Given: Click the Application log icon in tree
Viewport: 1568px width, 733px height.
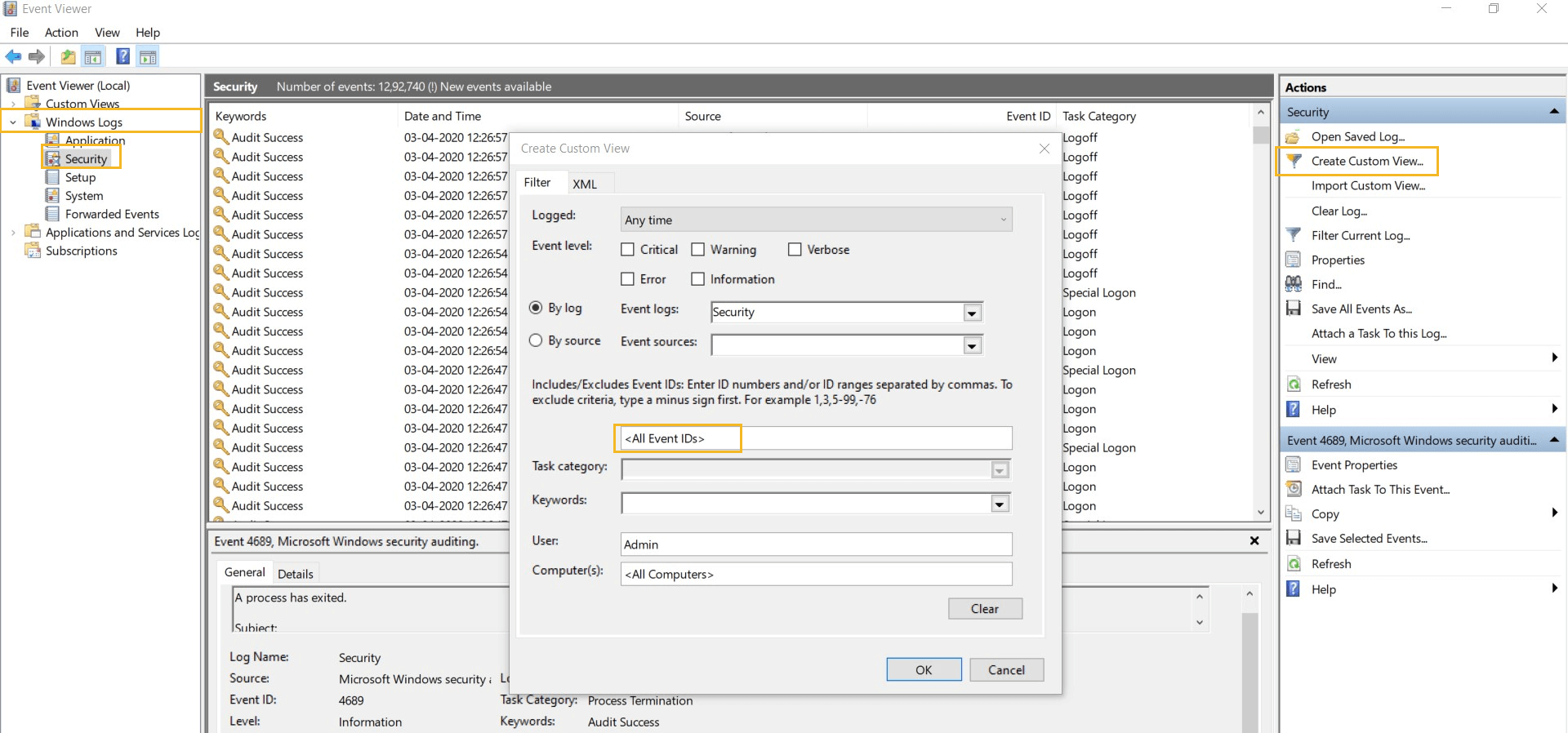Looking at the screenshot, I should (52, 140).
